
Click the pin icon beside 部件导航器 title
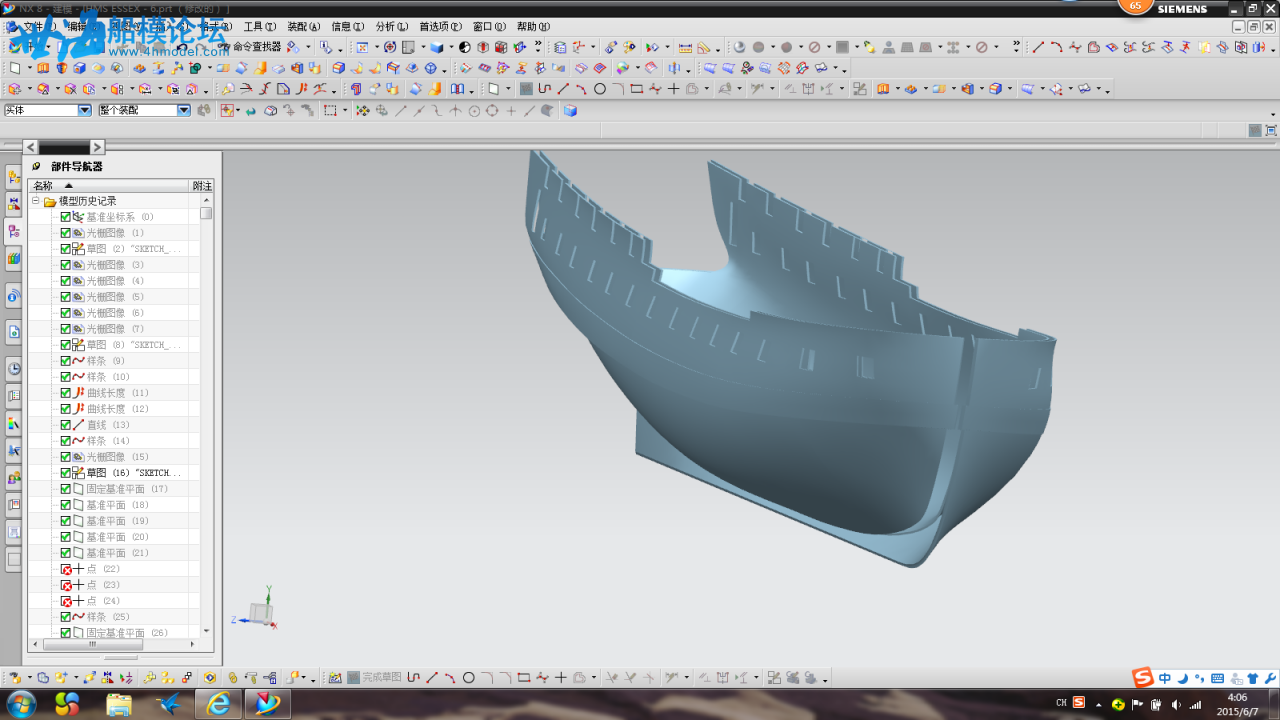37,166
